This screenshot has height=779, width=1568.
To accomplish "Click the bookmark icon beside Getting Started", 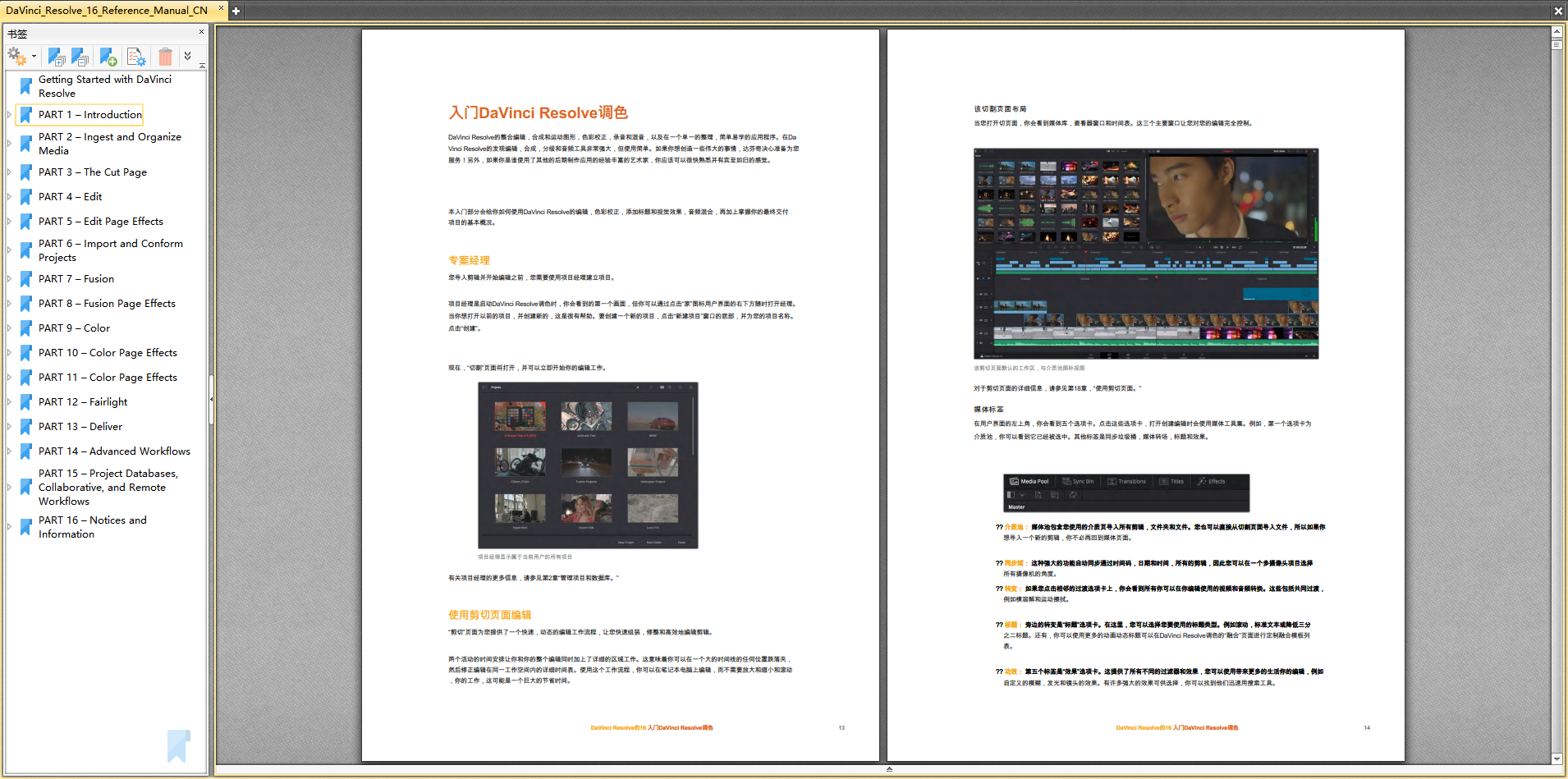I will click(26, 85).
